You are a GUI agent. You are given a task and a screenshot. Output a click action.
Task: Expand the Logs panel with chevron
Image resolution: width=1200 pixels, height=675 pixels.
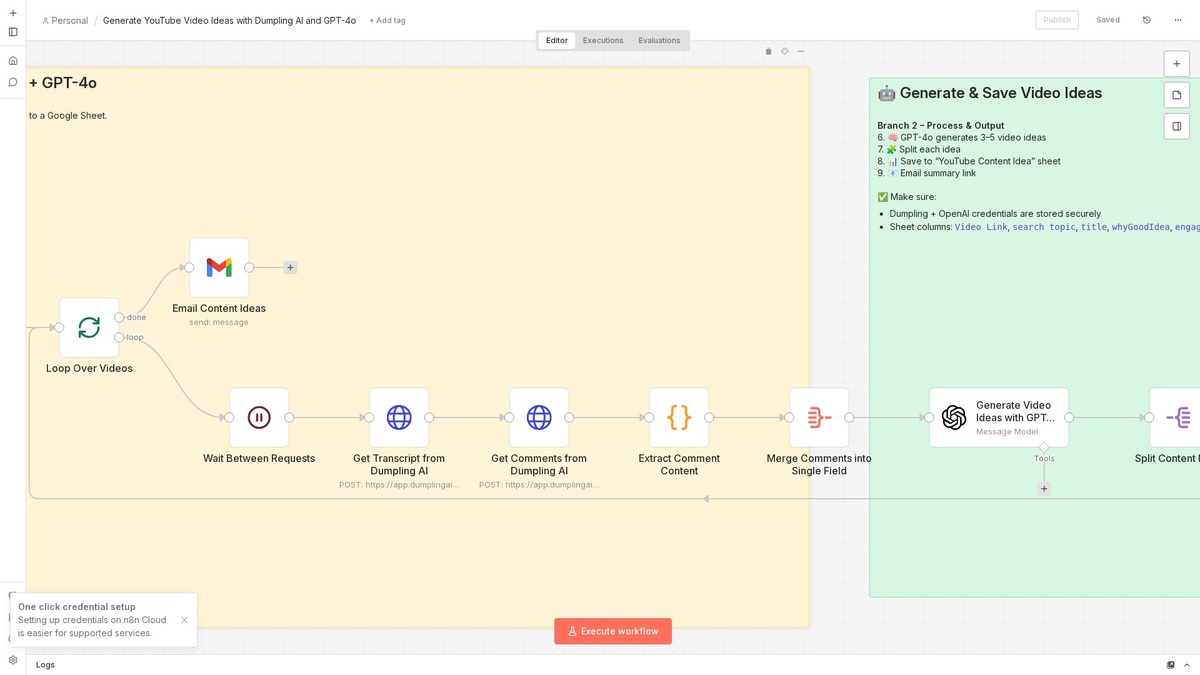pos(1187,665)
